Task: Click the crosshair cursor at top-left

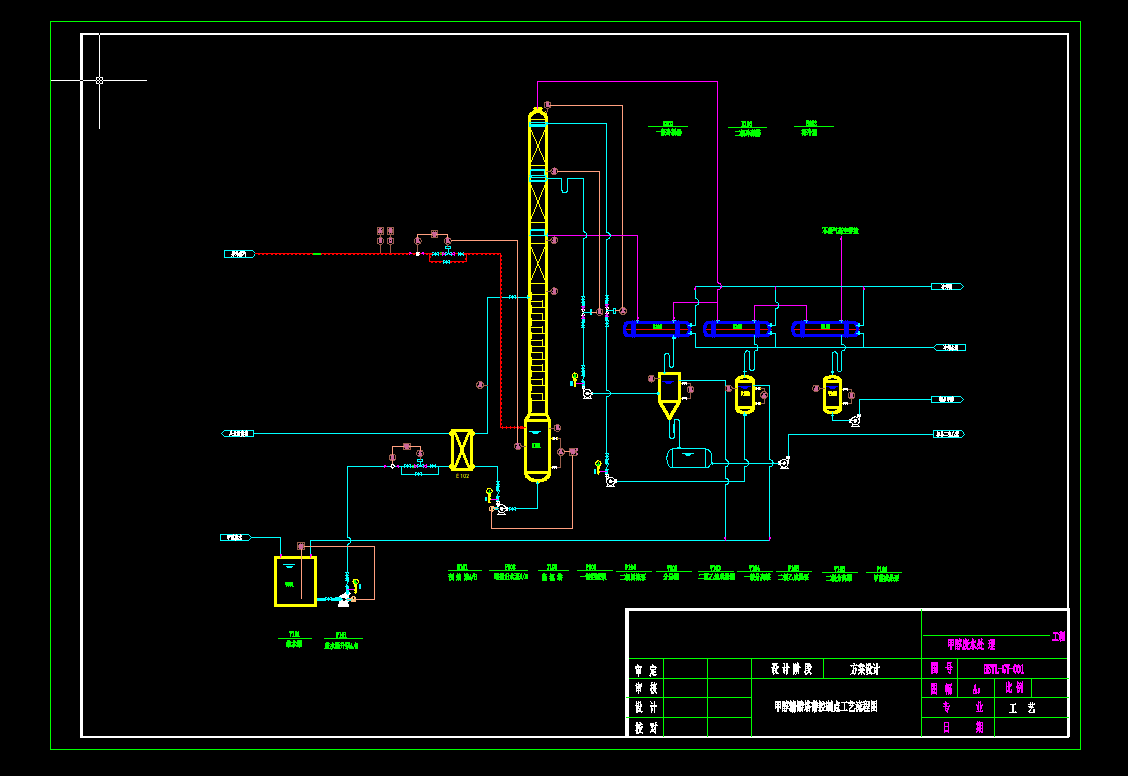Action: coord(99,80)
